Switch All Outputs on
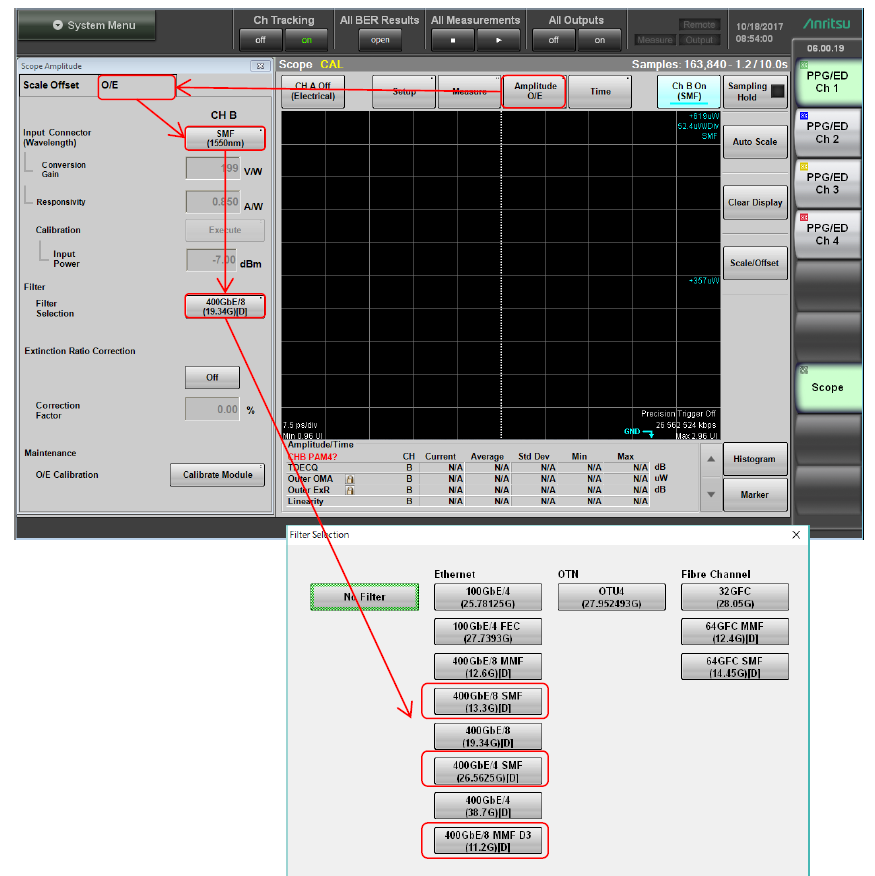 (x=600, y=40)
